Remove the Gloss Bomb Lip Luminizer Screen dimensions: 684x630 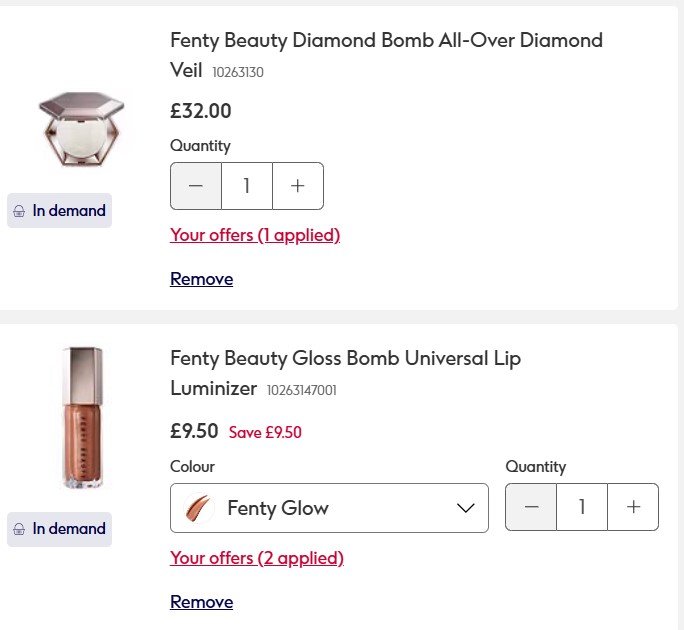click(x=201, y=602)
